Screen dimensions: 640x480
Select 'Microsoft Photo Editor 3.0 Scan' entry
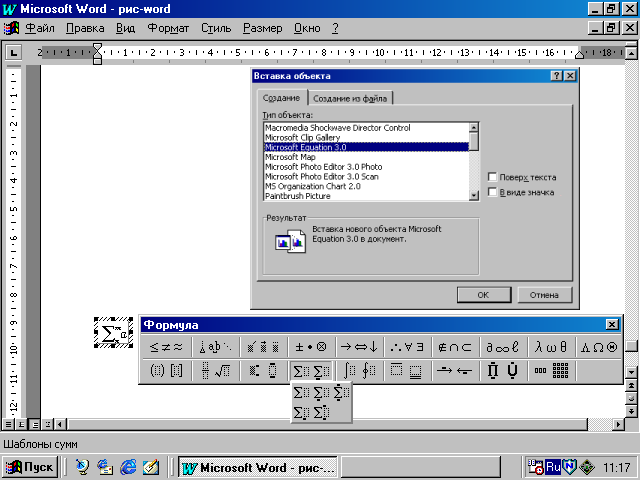pos(366,177)
